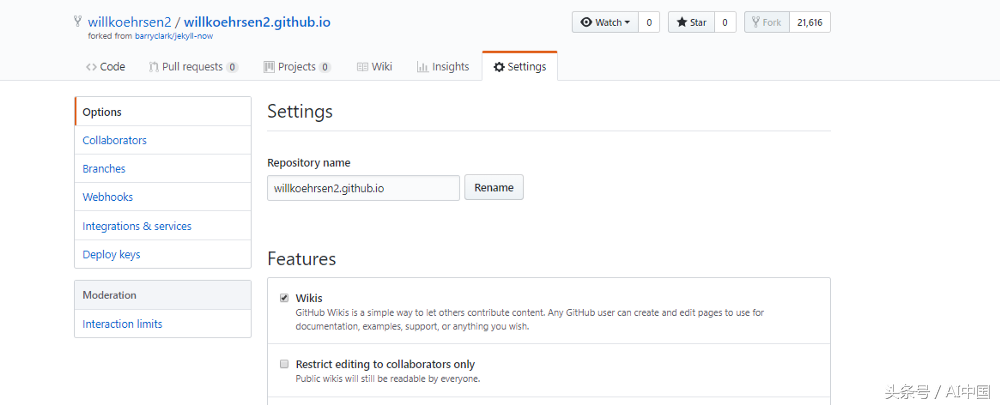Viewport: 1000px width, 405px height.
Task: Click the fork icon beside willkoehrsen2
Action: click(x=78, y=21)
